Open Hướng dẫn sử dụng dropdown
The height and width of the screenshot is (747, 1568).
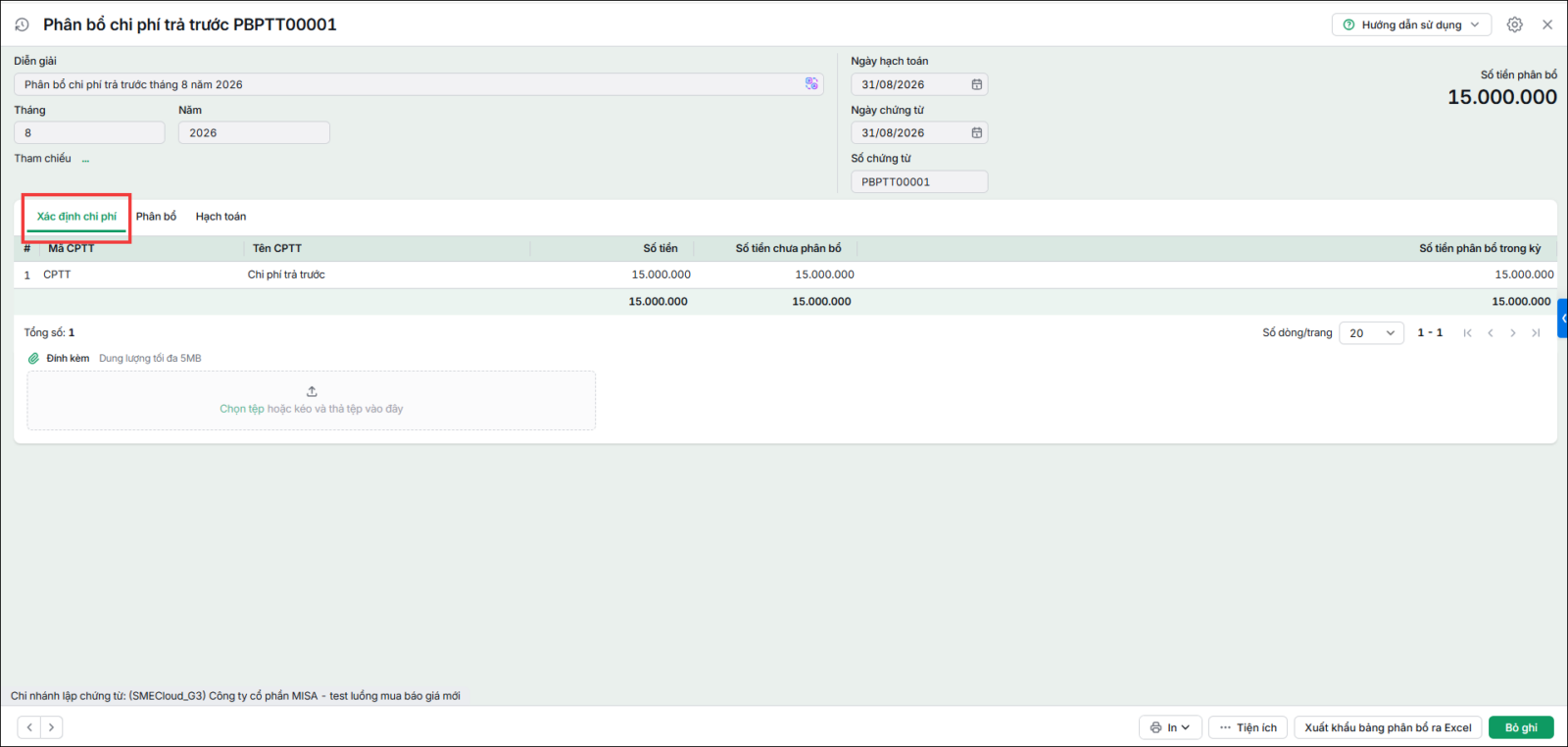(x=1411, y=25)
